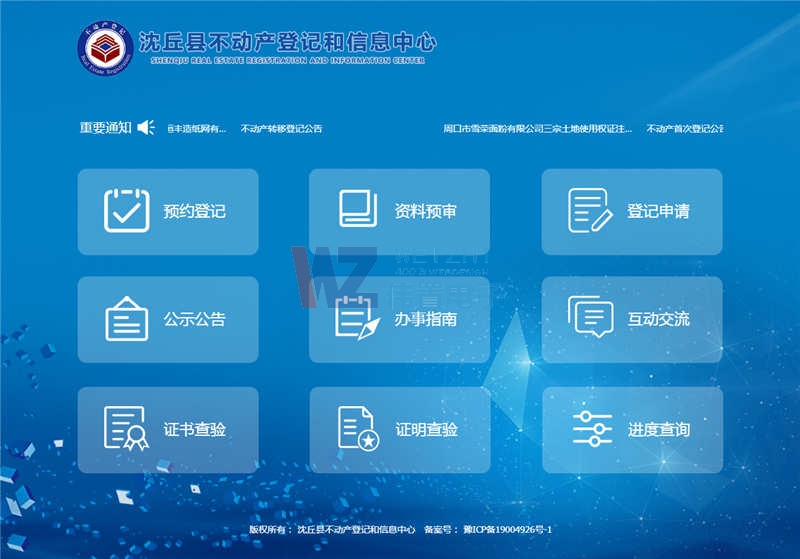
Task: Click the 登记申请 document pencil icon
Action: click(x=590, y=211)
